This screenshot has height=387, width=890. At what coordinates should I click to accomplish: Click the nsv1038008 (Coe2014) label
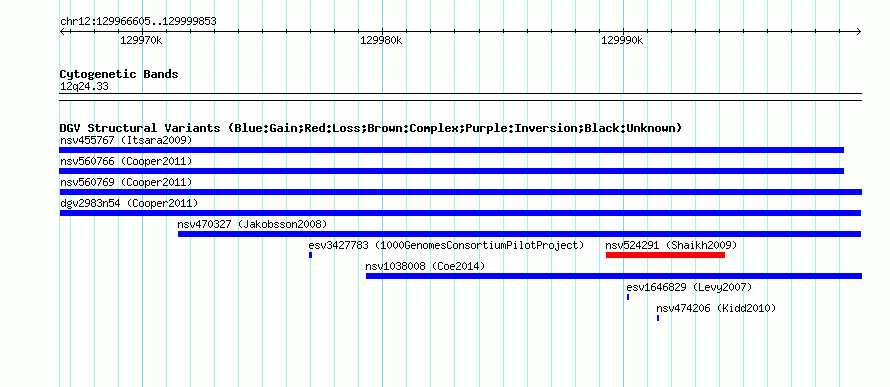pyautogui.click(x=425, y=266)
